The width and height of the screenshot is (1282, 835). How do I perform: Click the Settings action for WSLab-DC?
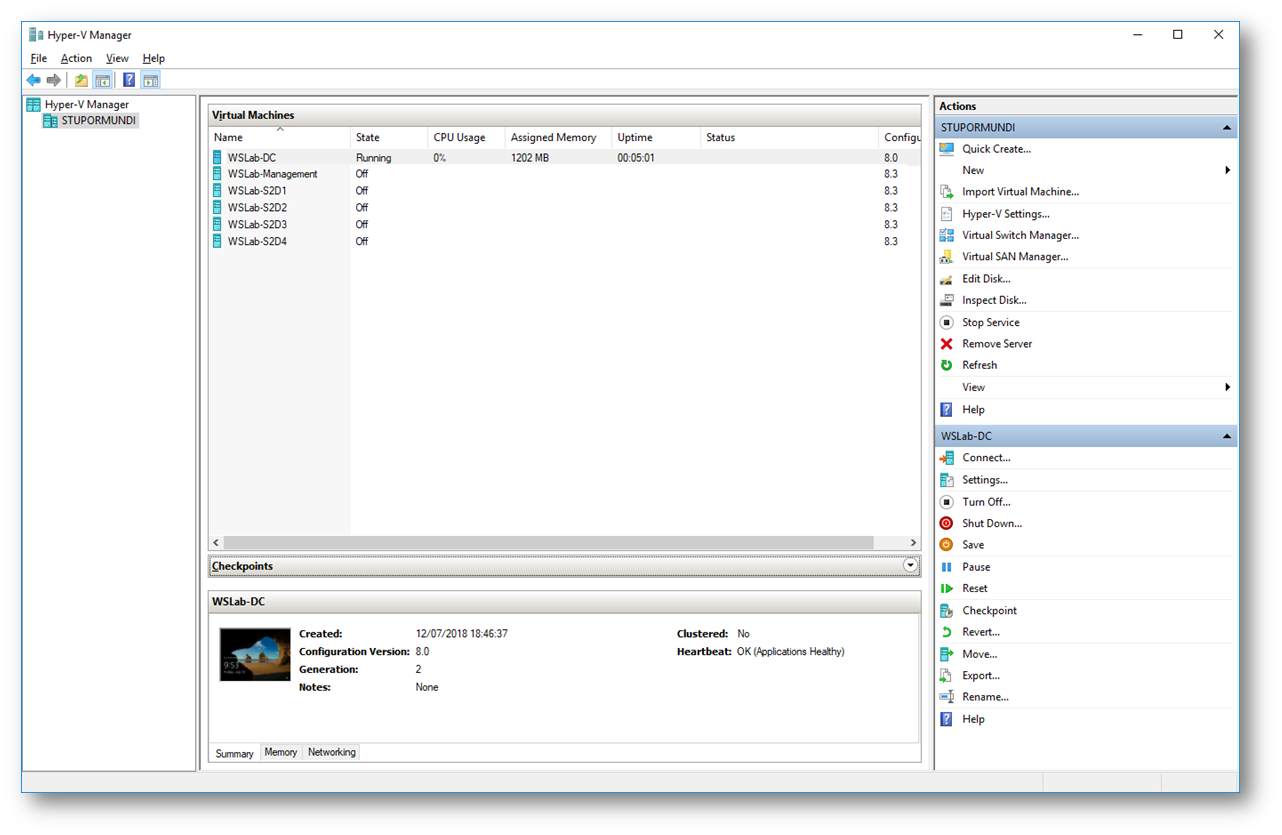pos(985,480)
